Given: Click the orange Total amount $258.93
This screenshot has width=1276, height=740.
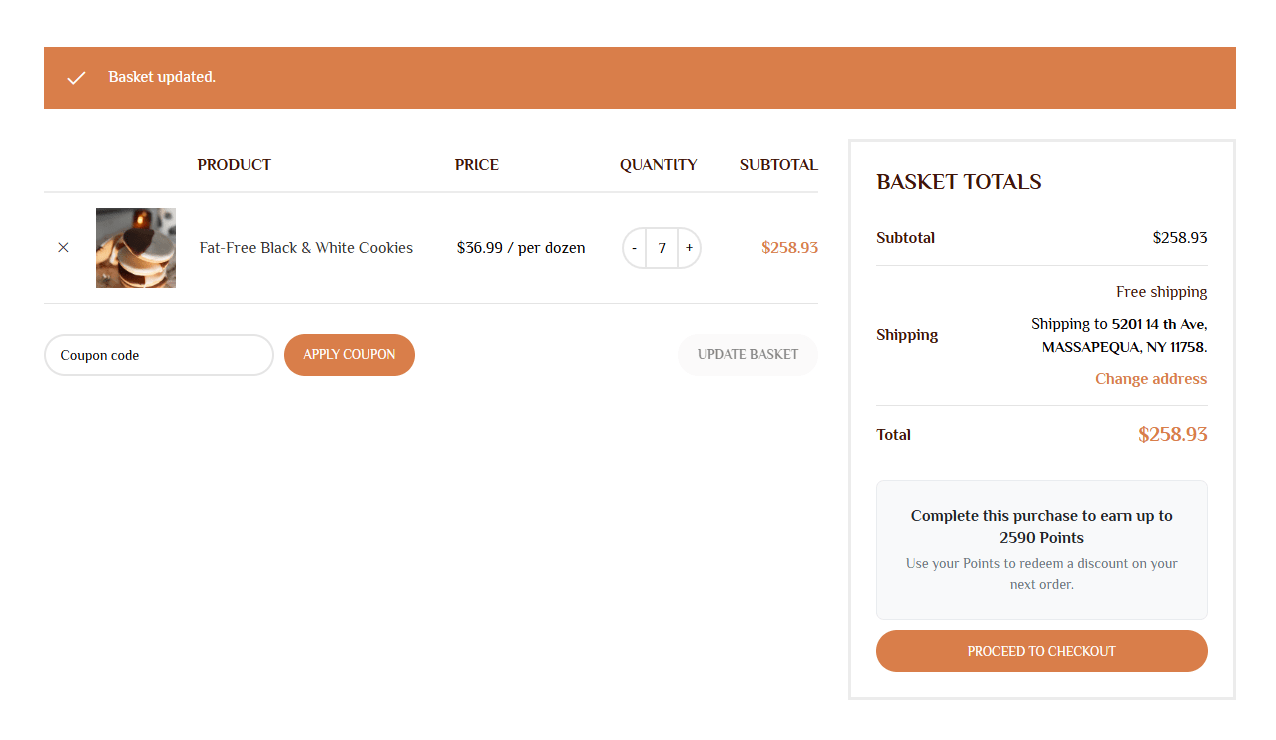Looking at the screenshot, I should (1172, 435).
